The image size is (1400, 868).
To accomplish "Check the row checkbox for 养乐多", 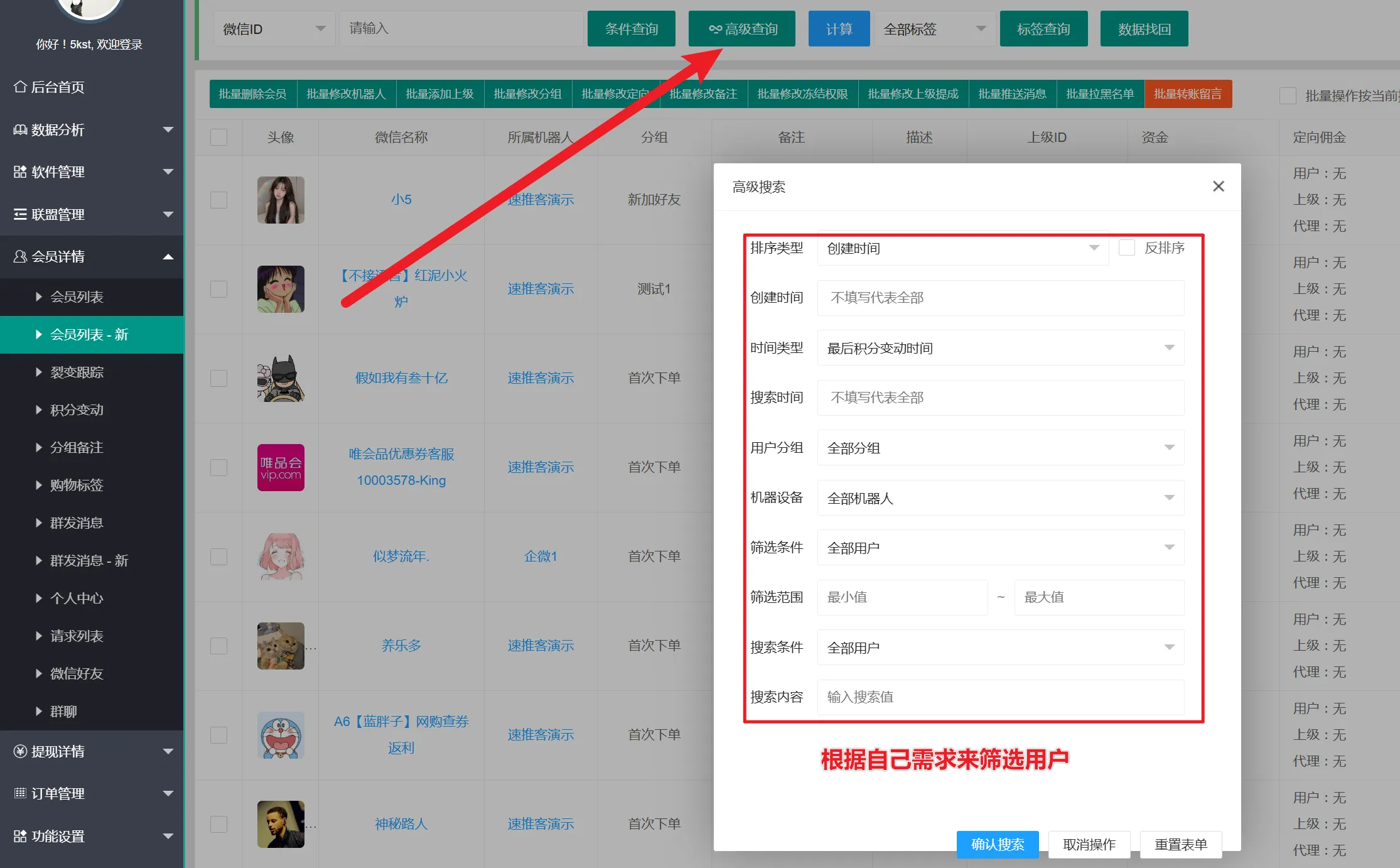I will (218, 646).
